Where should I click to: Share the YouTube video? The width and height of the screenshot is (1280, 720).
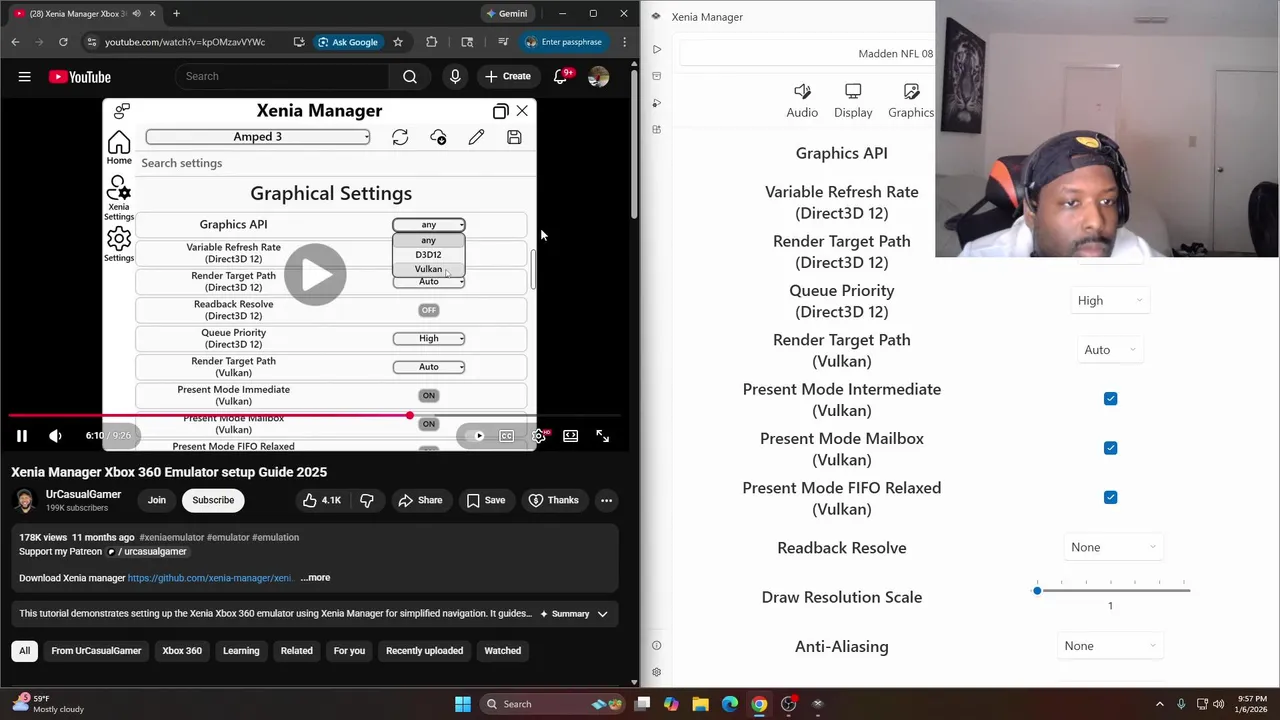[x=420, y=500]
